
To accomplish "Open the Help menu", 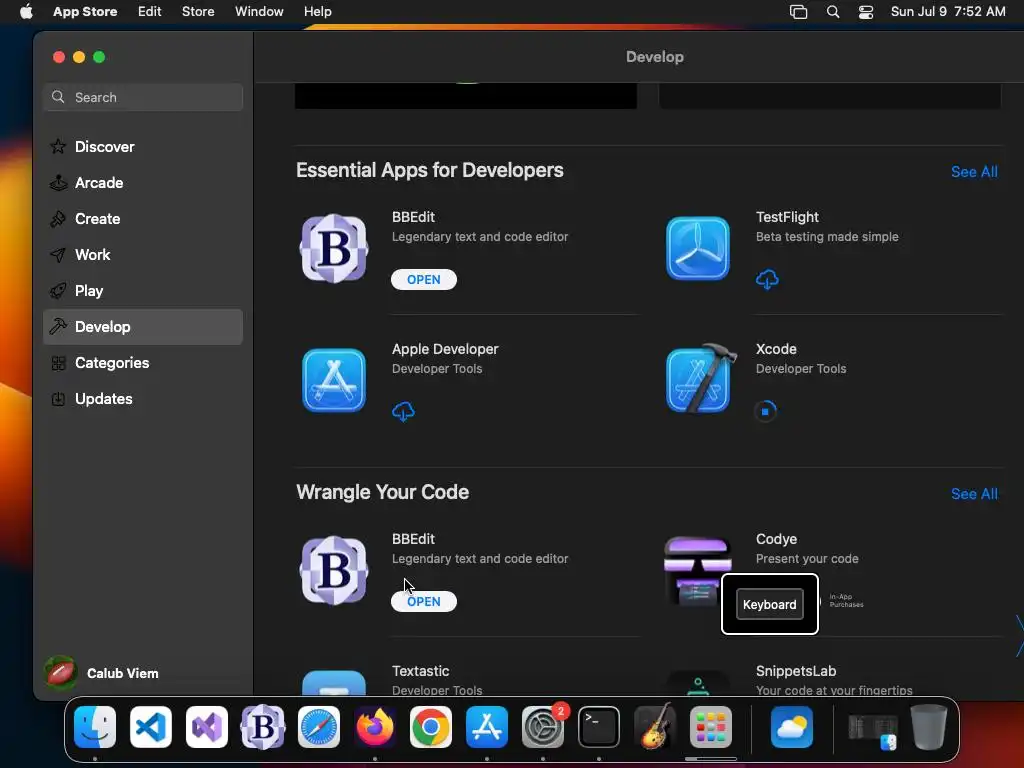I will coord(317,11).
